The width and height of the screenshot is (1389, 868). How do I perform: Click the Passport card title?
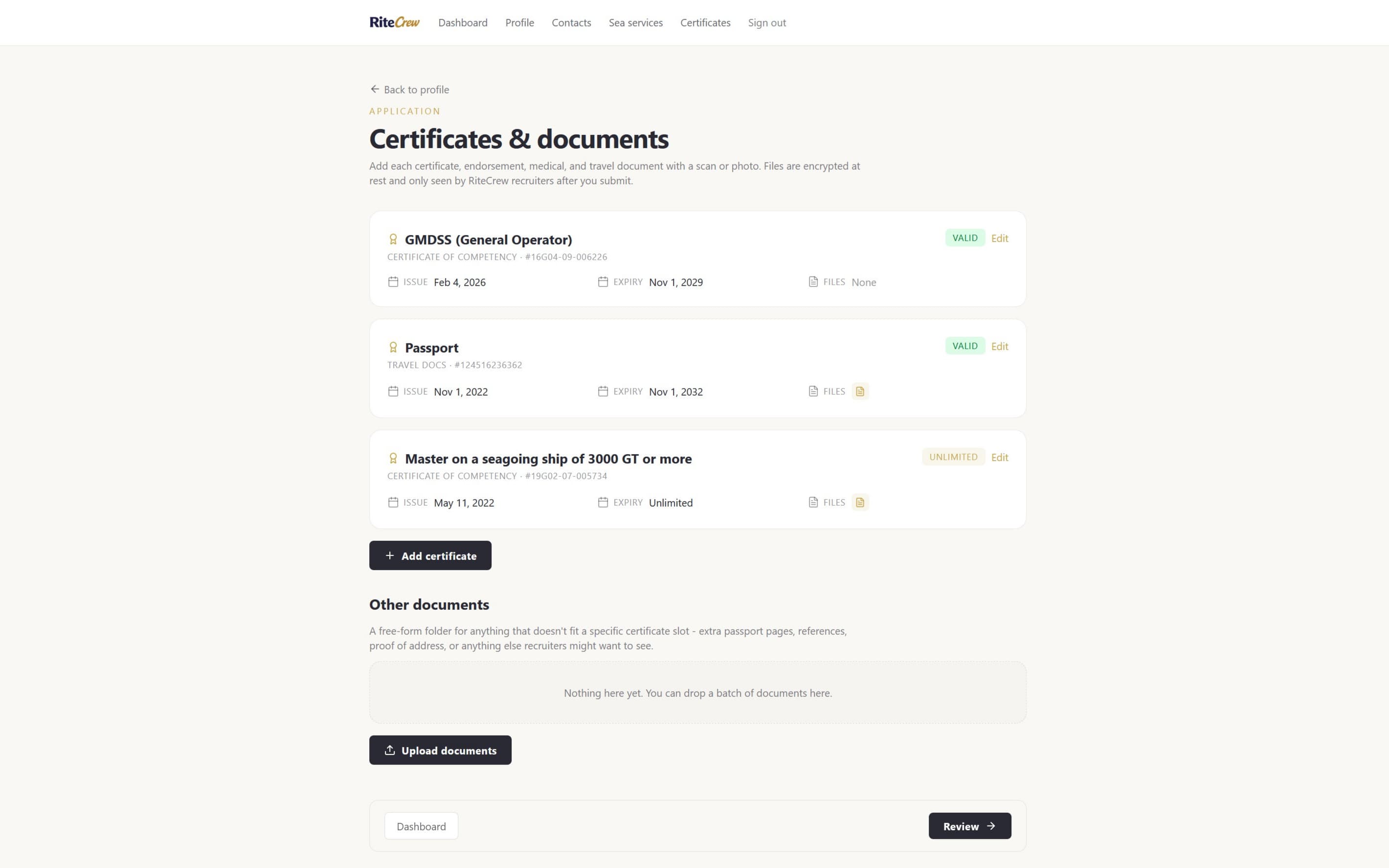click(x=432, y=347)
